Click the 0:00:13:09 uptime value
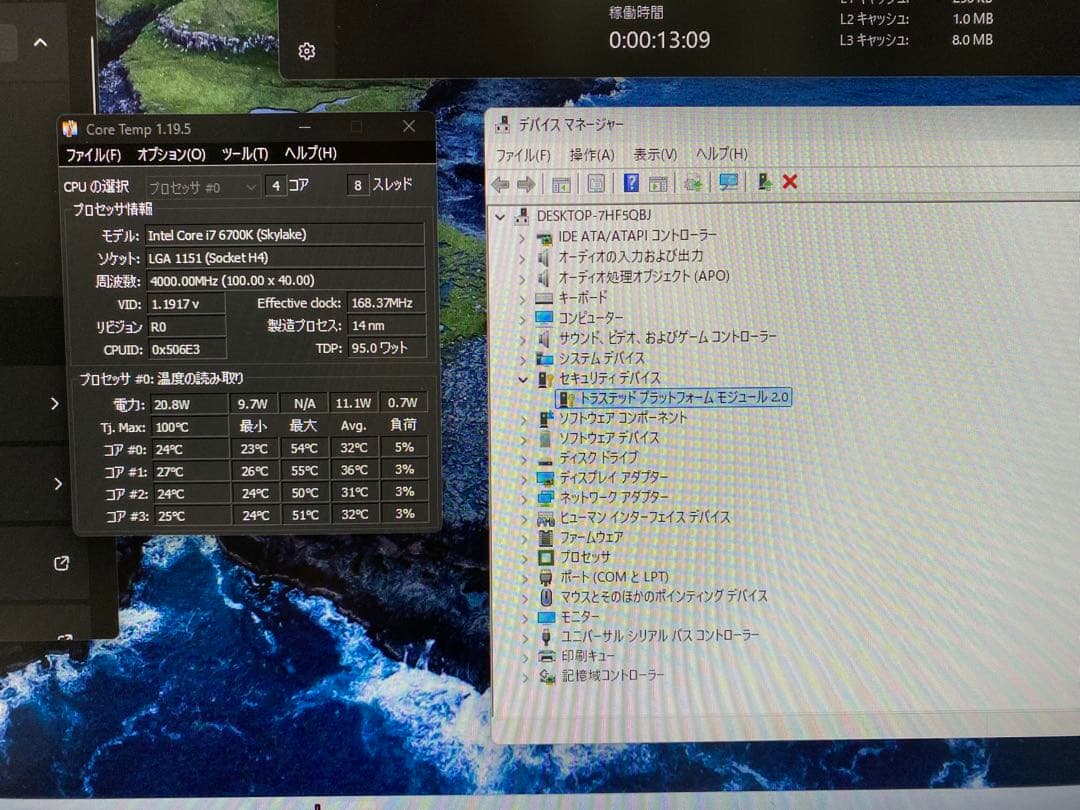1080x810 pixels. (659, 40)
